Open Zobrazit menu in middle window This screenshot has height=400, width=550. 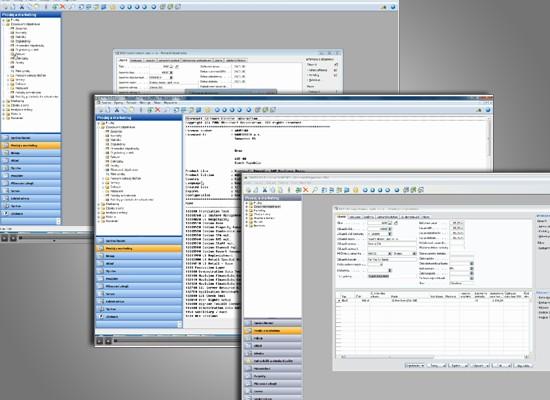point(132,103)
